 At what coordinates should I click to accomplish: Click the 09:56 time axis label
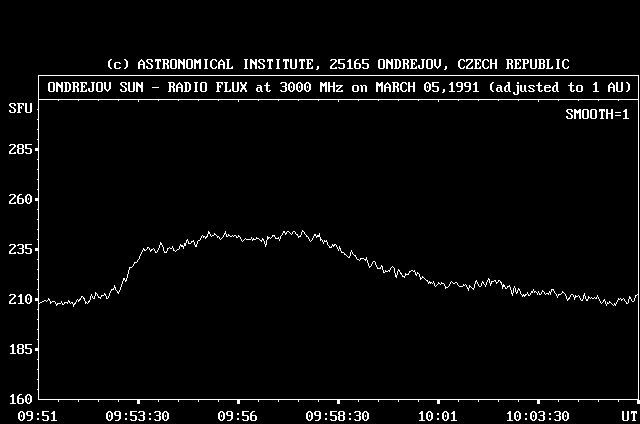click(x=238, y=415)
